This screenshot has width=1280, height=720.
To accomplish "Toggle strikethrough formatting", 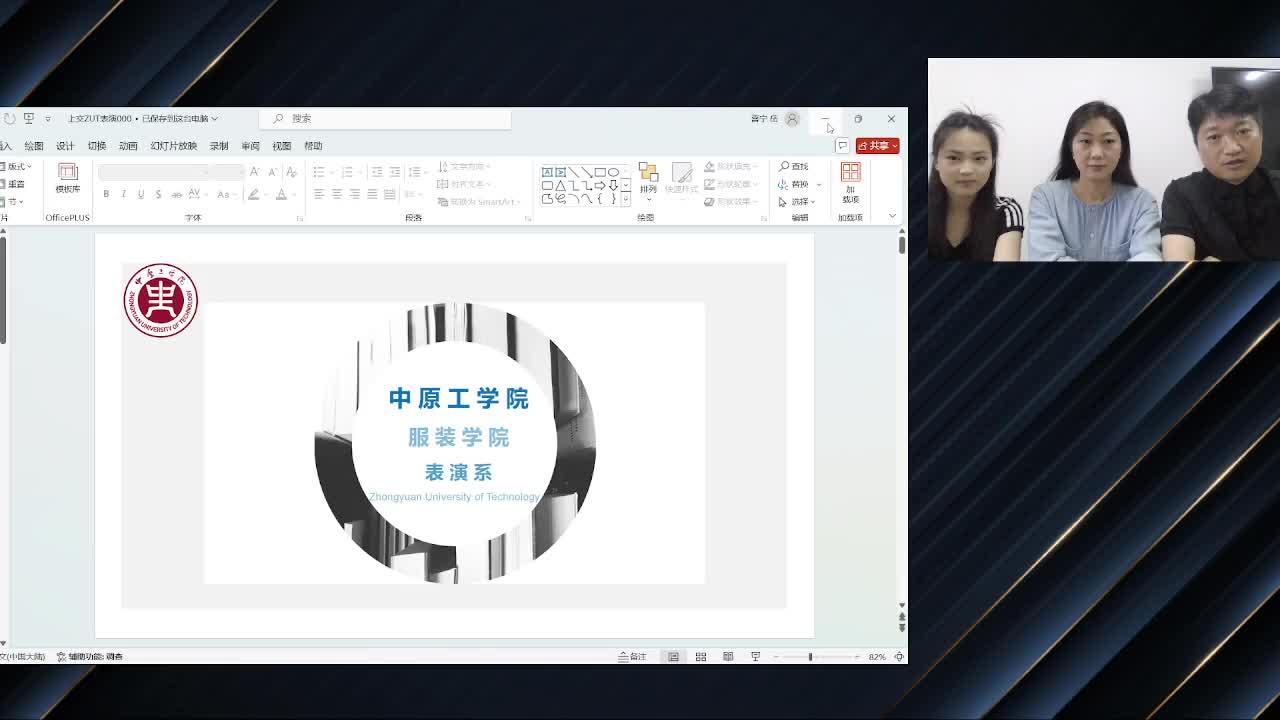I will point(176,194).
